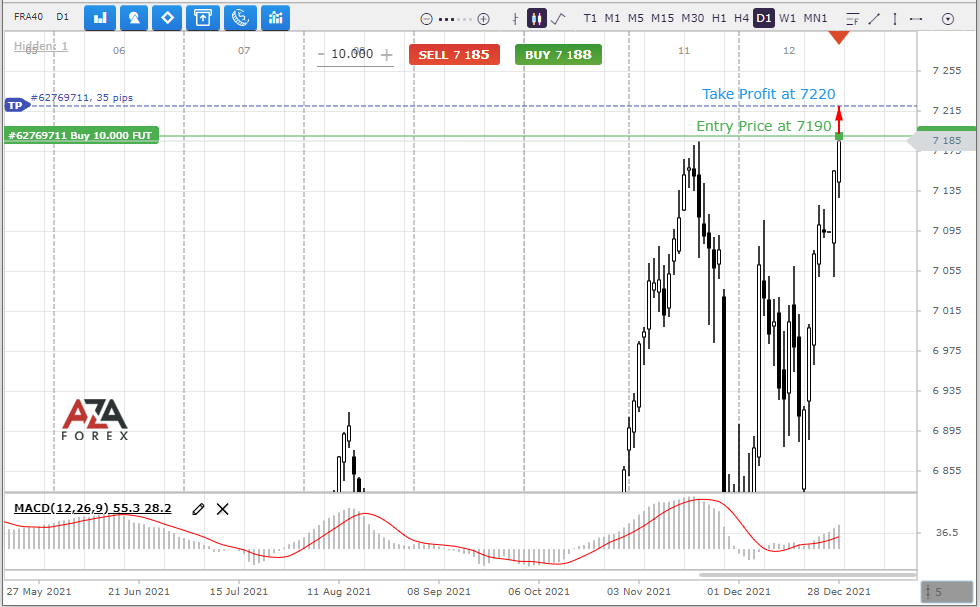Select the MN1 timeframe

tap(815, 18)
